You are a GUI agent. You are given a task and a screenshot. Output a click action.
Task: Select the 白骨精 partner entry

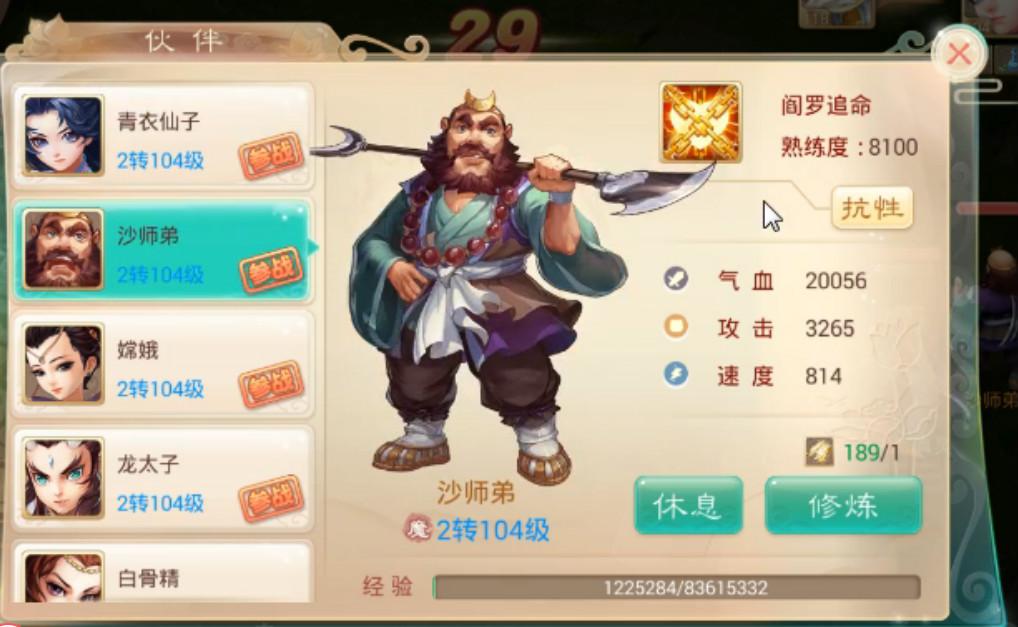coord(162,572)
